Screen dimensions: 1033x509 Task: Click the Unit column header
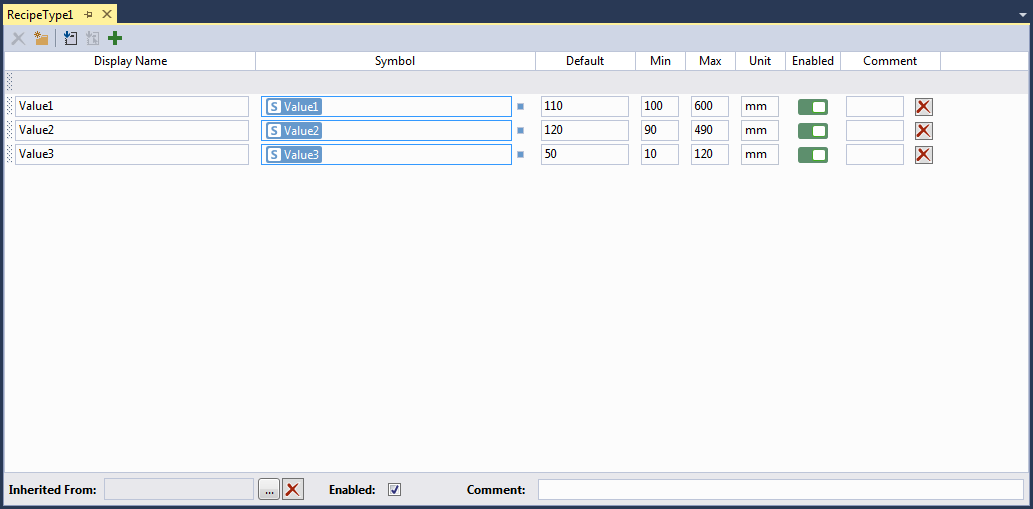tap(760, 61)
